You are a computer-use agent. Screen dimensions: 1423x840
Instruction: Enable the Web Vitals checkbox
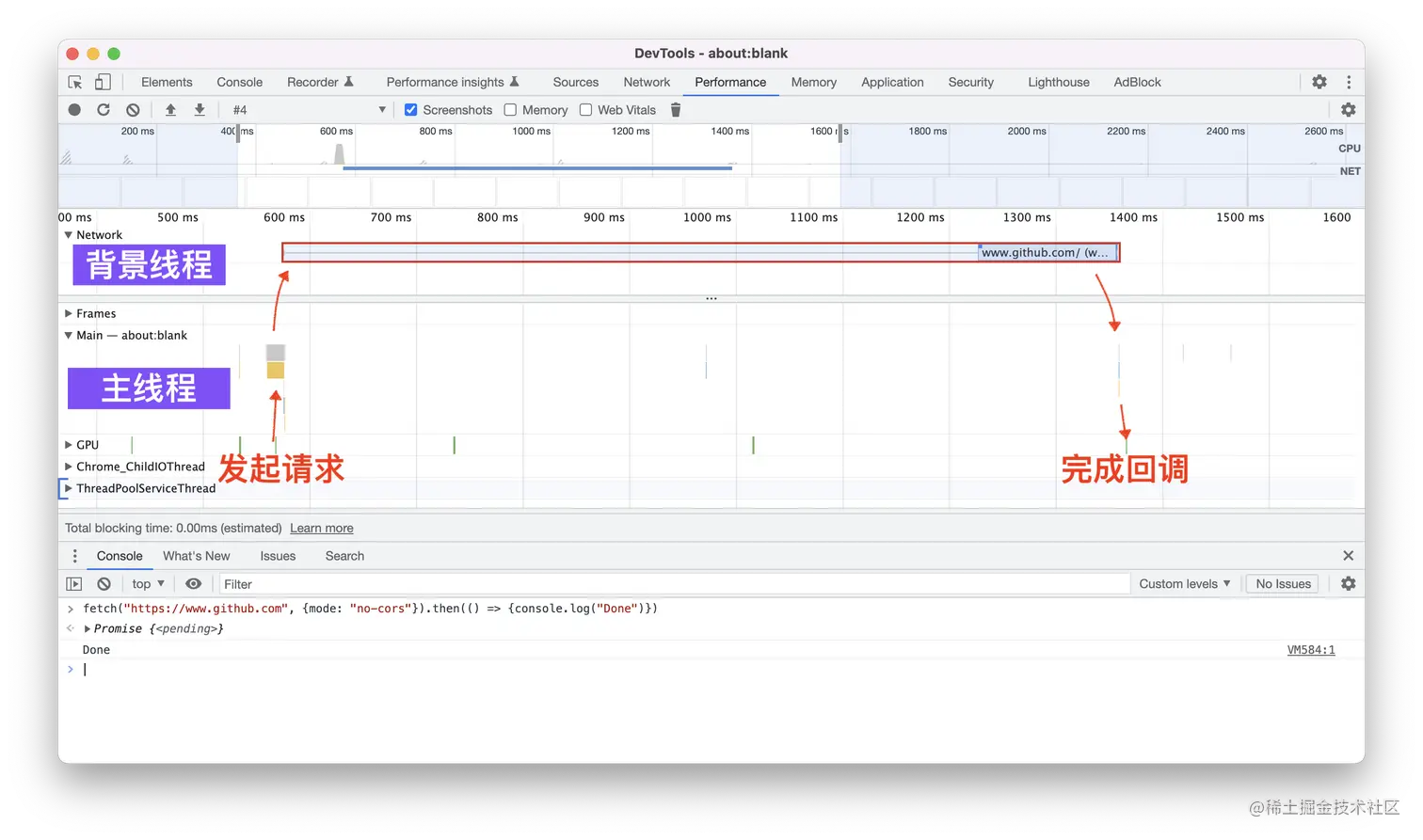click(585, 110)
